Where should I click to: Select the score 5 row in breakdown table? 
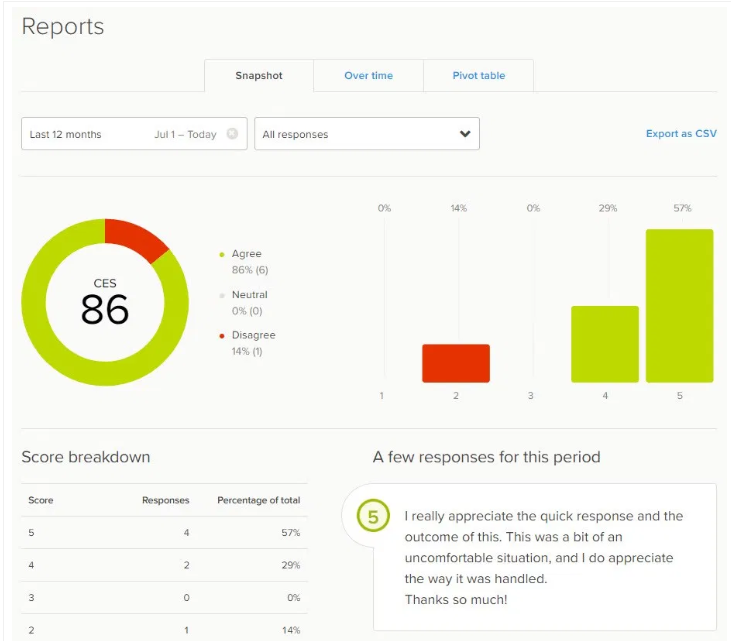click(x=164, y=533)
